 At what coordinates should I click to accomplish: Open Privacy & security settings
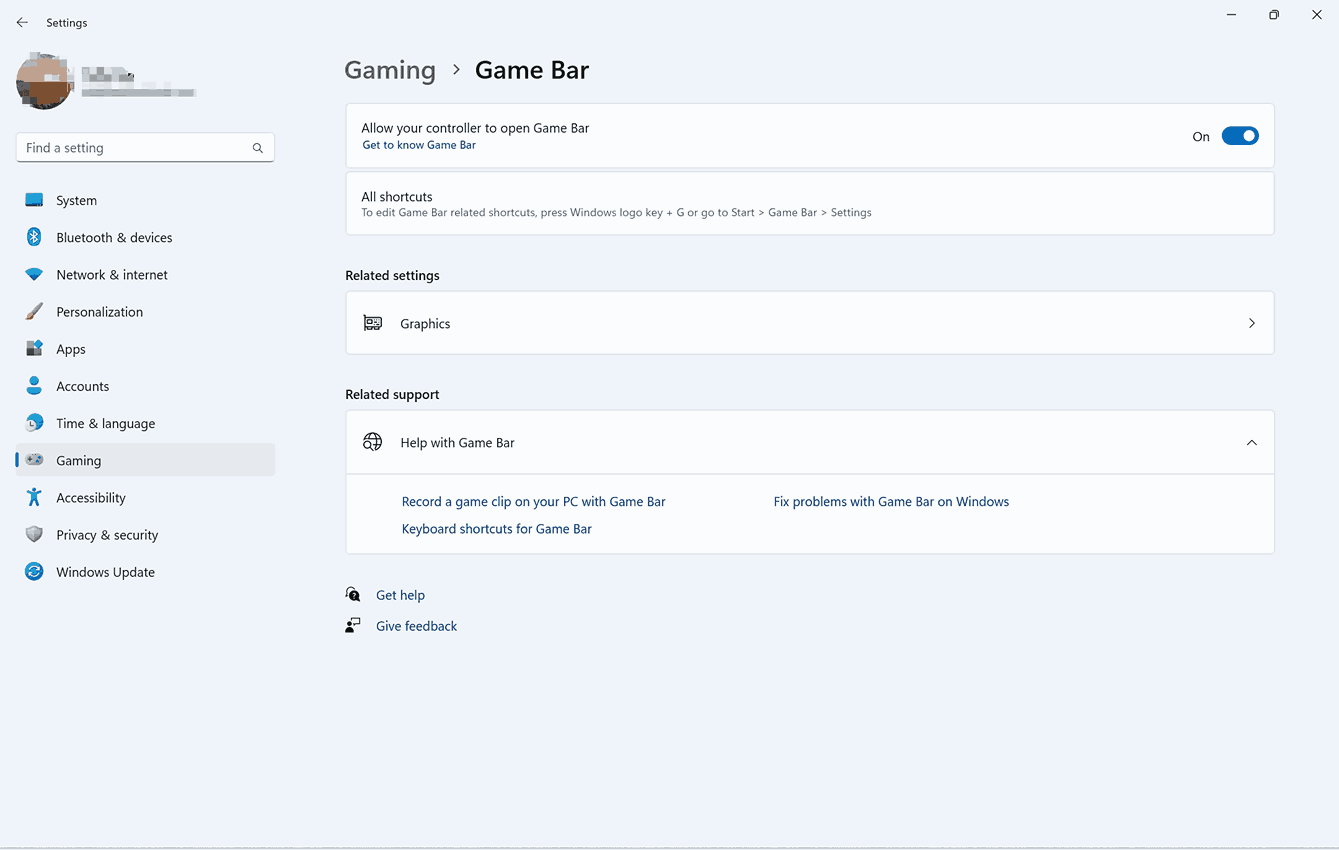click(x=145, y=534)
